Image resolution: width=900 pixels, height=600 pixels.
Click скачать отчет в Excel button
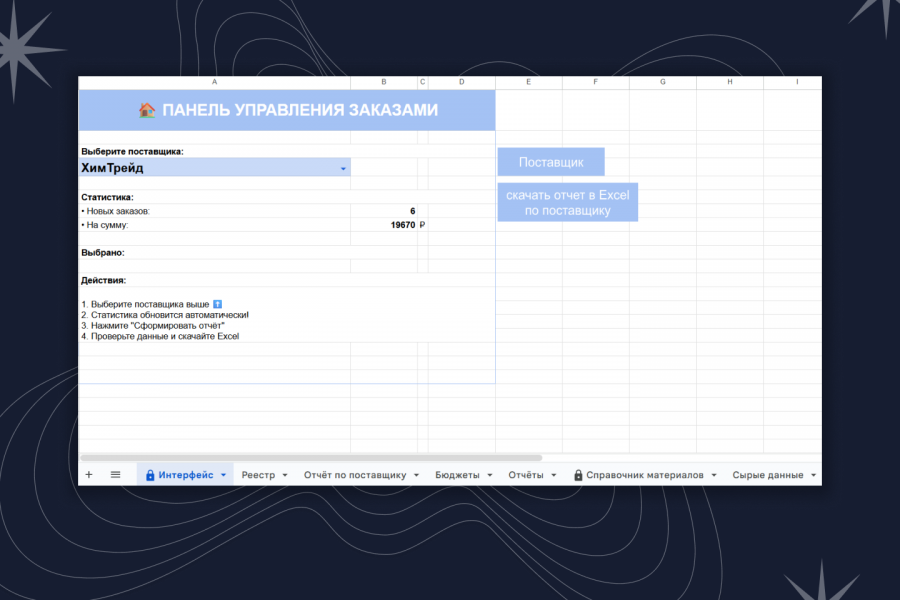coord(568,202)
